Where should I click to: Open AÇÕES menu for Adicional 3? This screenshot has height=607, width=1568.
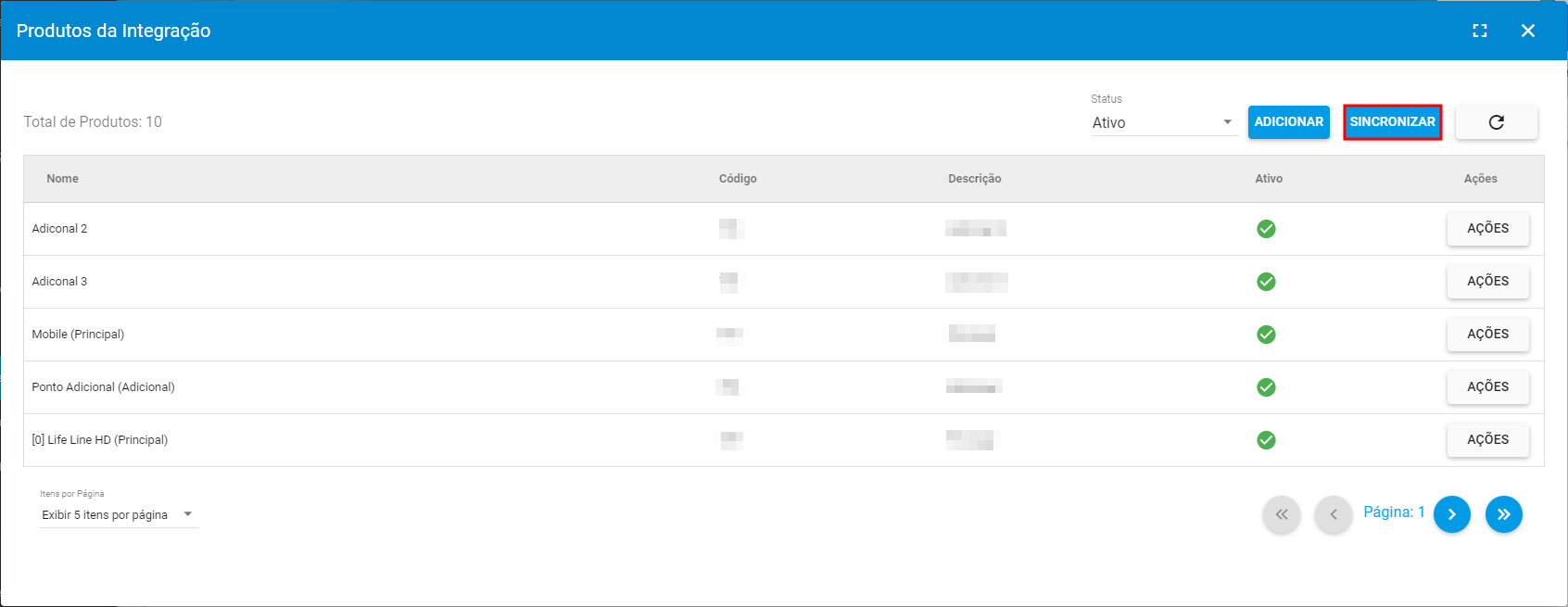(x=1487, y=282)
